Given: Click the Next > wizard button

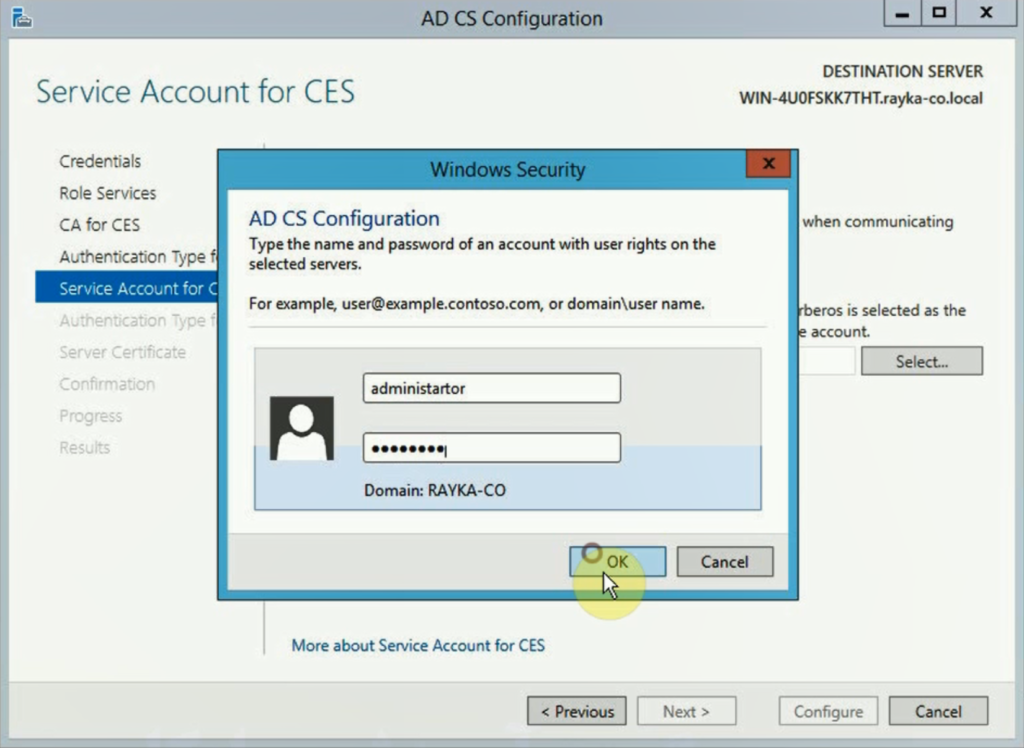Looking at the screenshot, I should (x=686, y=711).
